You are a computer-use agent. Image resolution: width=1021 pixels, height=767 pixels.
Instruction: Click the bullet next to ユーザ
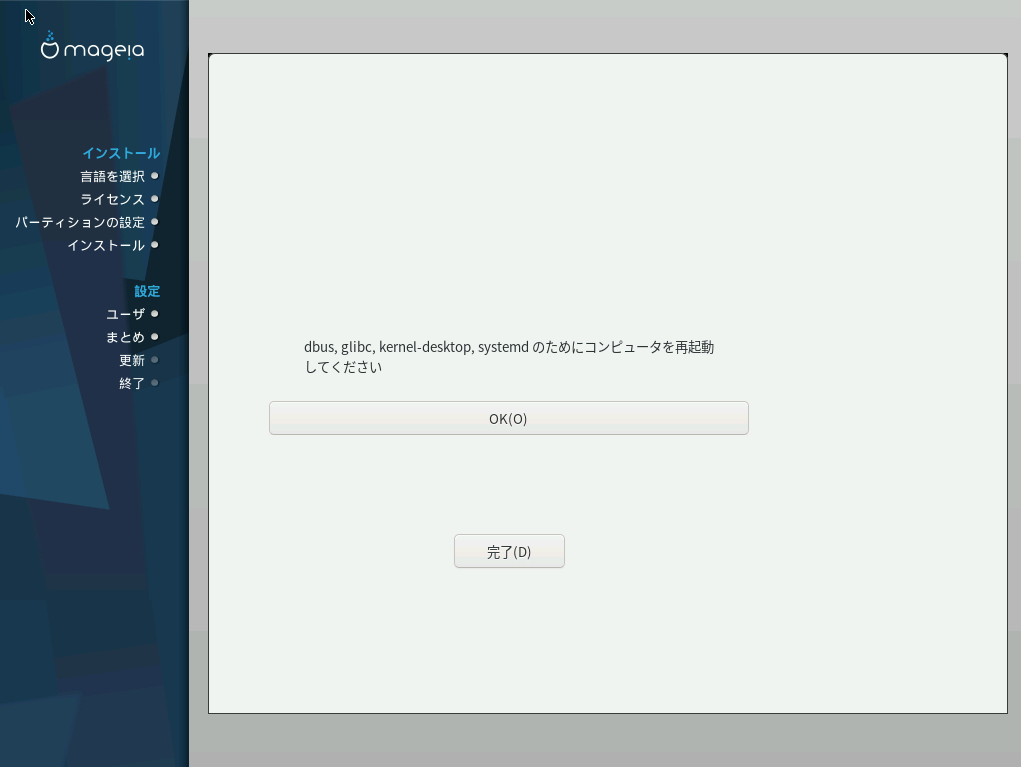tap(155, 314)
